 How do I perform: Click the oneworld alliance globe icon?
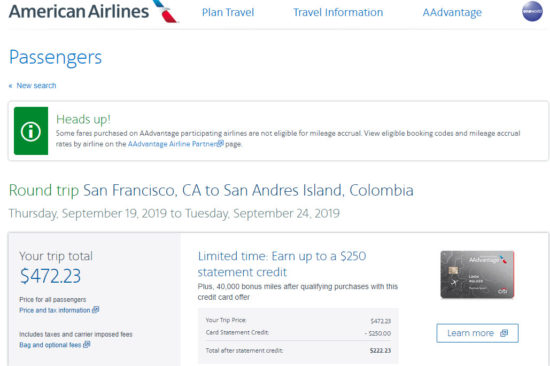[x=532, y=11]
